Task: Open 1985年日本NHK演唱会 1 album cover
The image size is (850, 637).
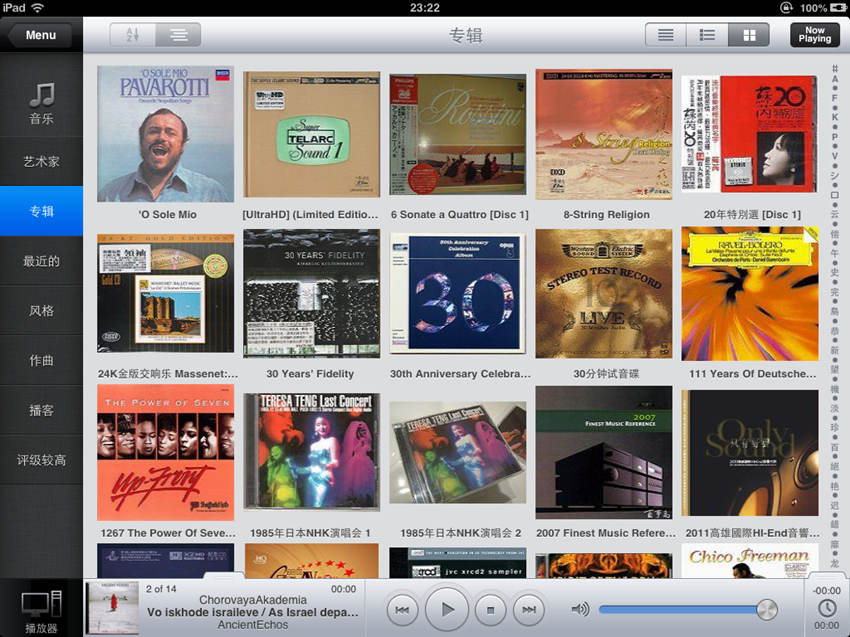Action: click(312, 452)
